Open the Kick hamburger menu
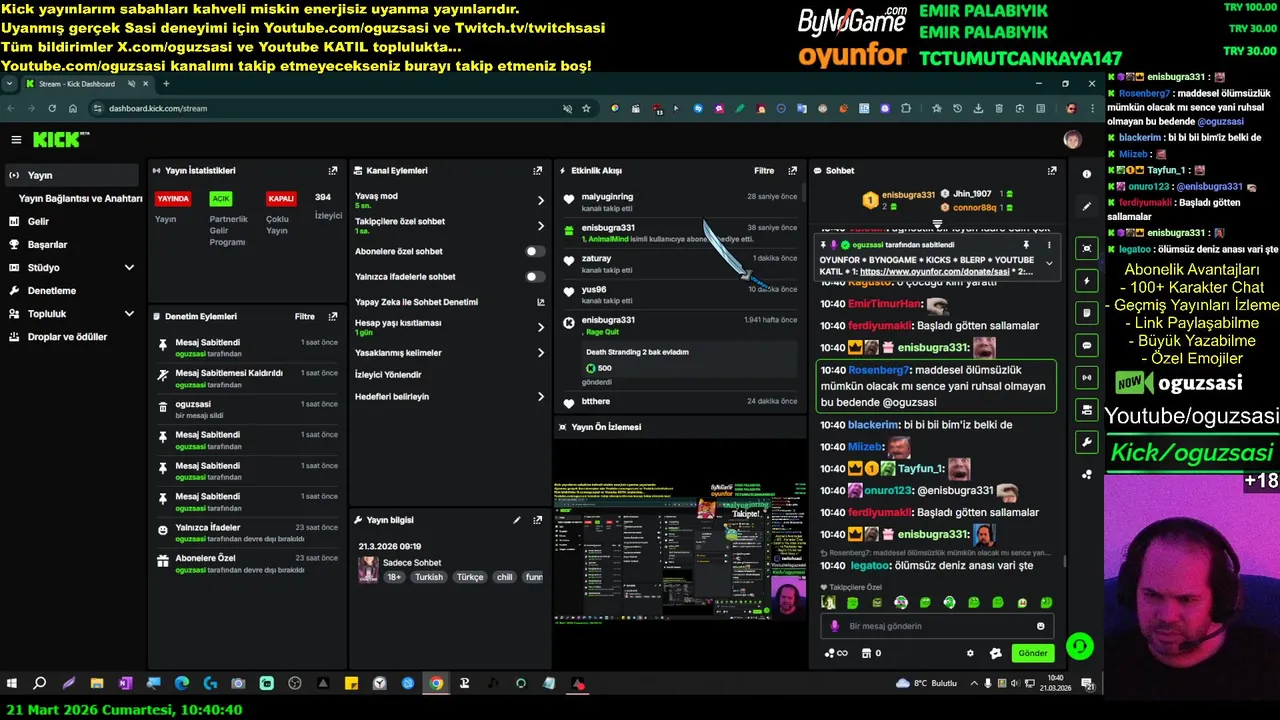Image resolution: width=1280 pixels, height=720 pixels. click(x=16, y=140)
